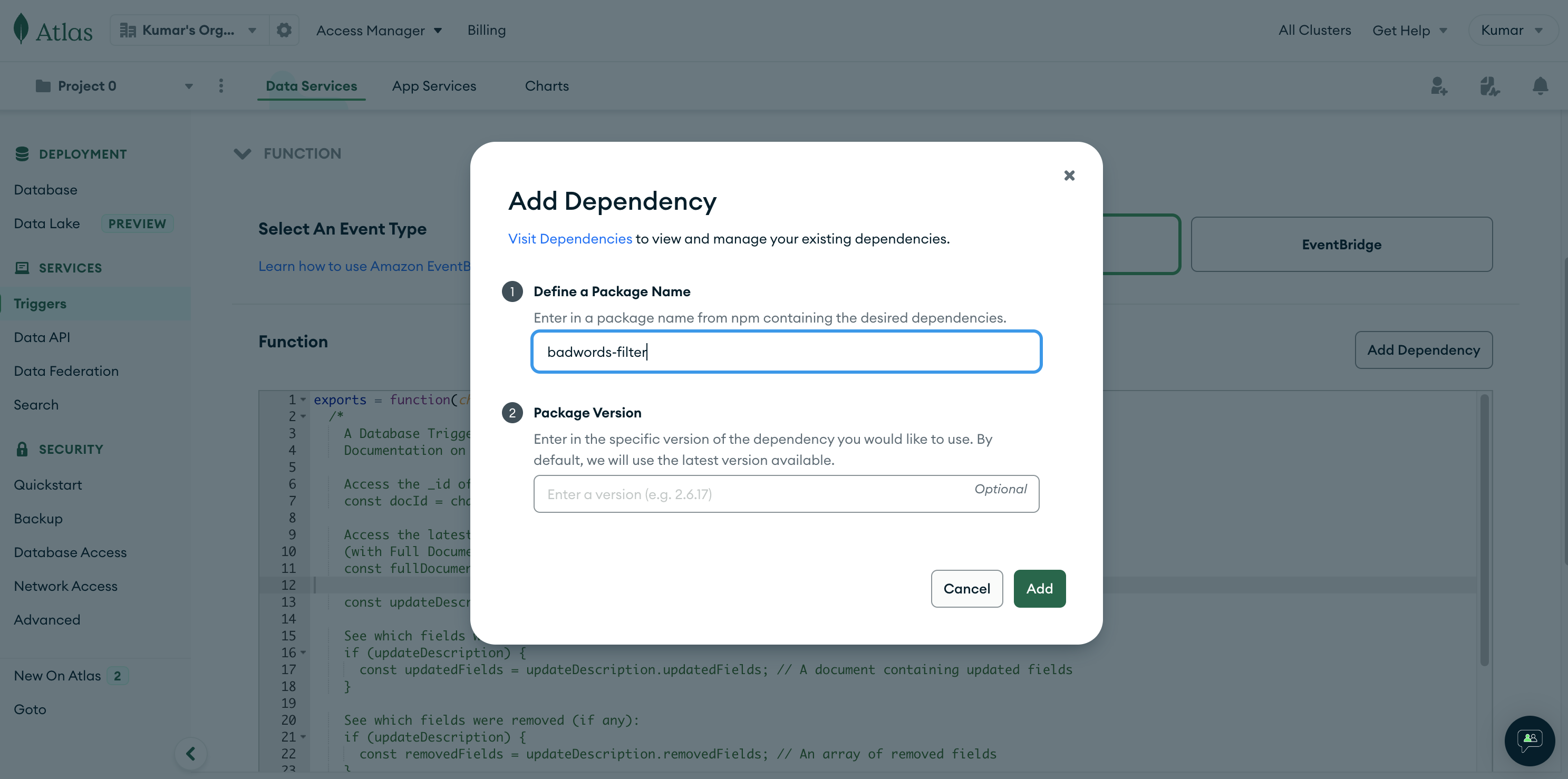This screenshot has height=779, width=1568.
Task: Open the support chat bubble icon
Action: (x=1530, y=740)
